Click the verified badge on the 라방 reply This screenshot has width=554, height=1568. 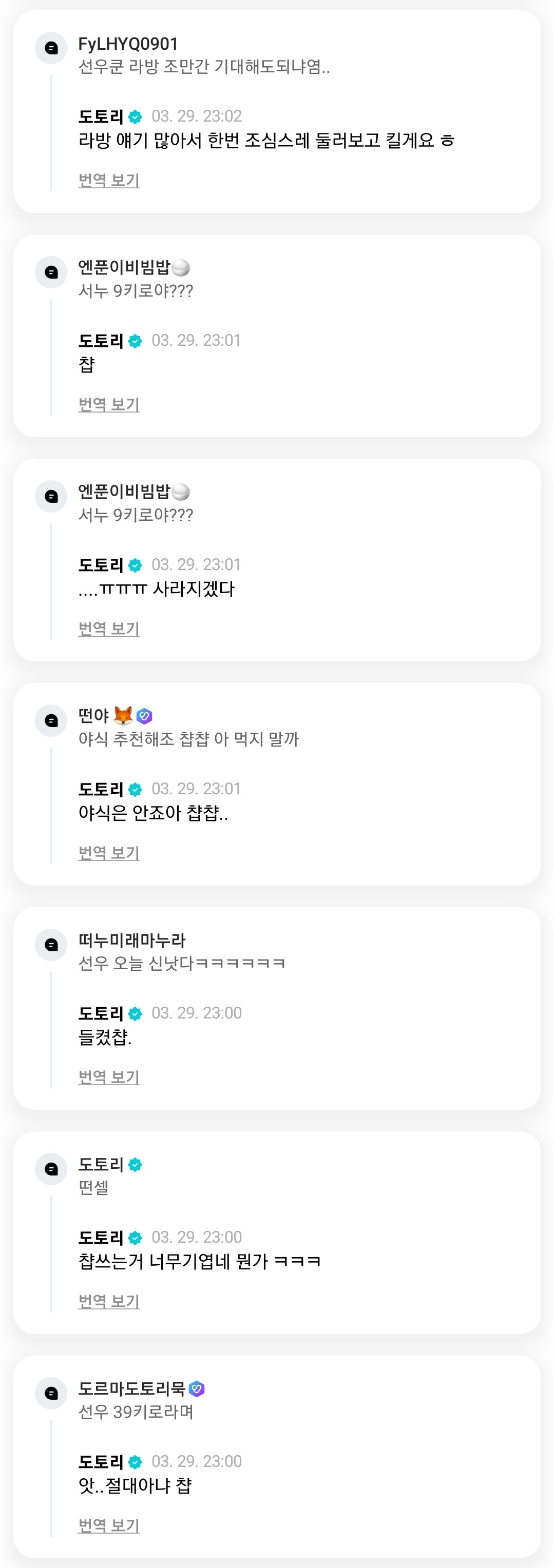(x=135, y=116)
